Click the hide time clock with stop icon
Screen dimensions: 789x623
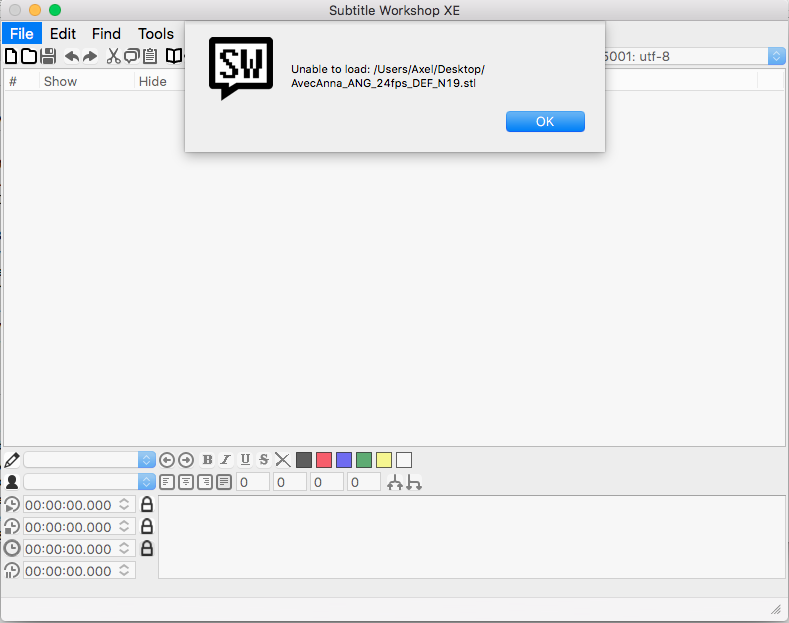click(x=12, y=527)
